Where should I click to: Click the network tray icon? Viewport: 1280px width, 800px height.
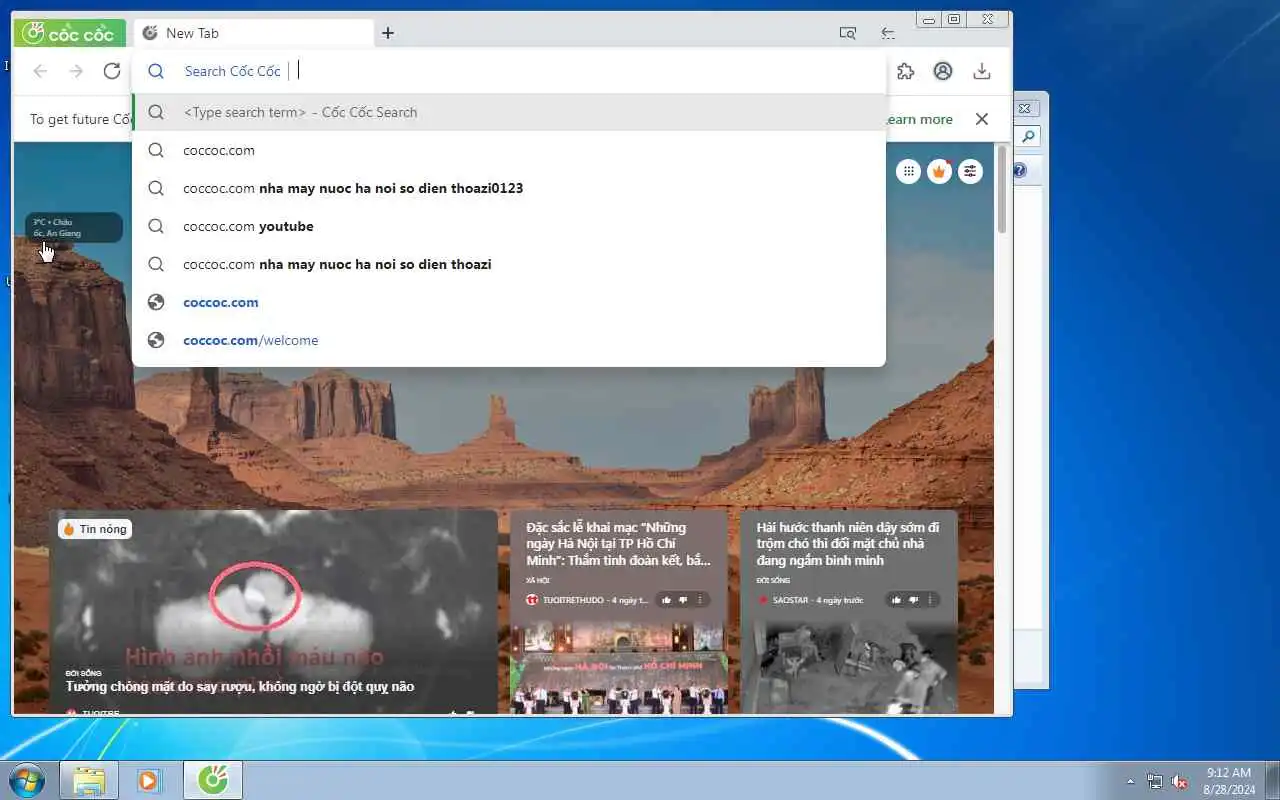(1155, 781)
